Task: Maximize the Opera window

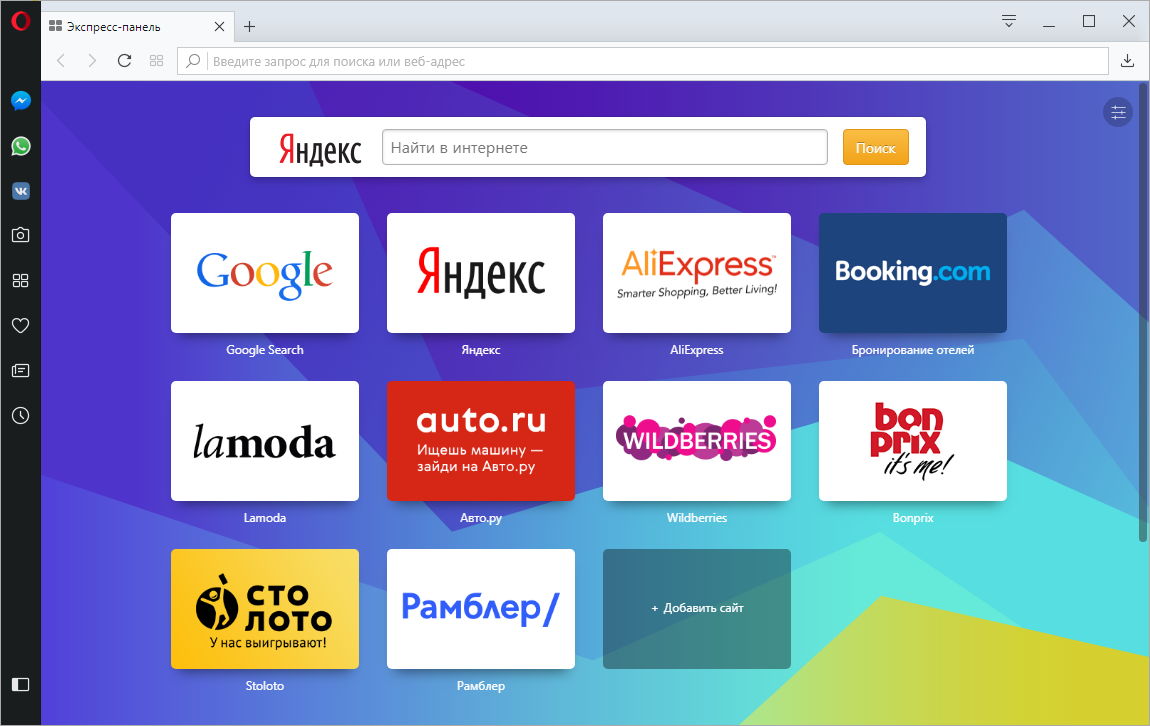Action: pos(1089,21)
